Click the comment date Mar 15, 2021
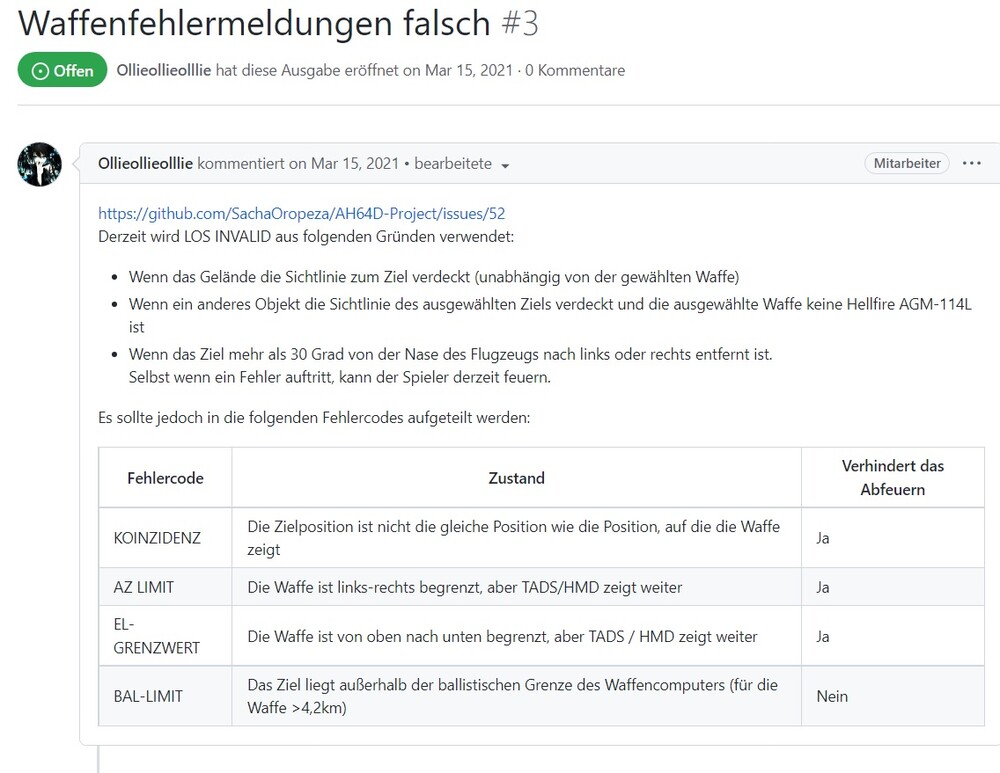 (x=355, y=163)
